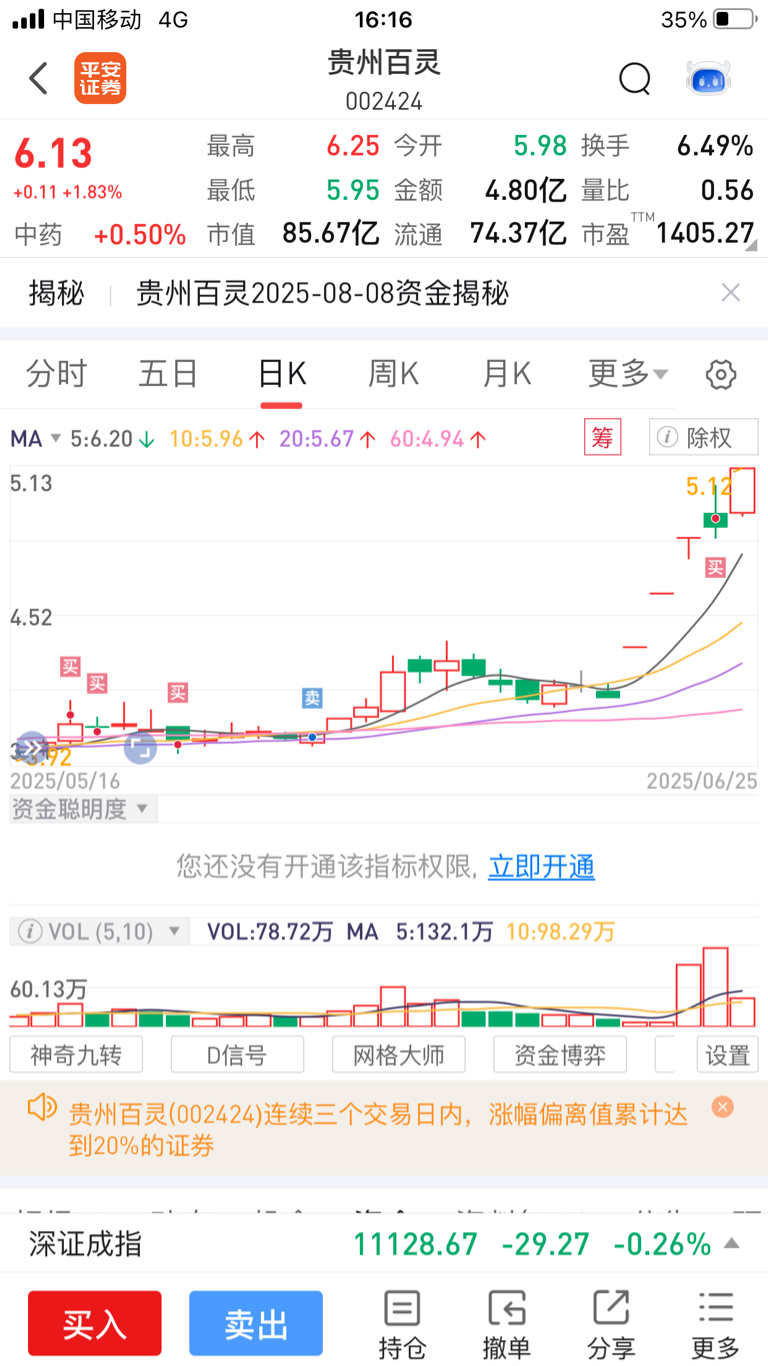
Task: Dismiss the orange 涨幅偏离值 notice
Action: coord(723,1107)
